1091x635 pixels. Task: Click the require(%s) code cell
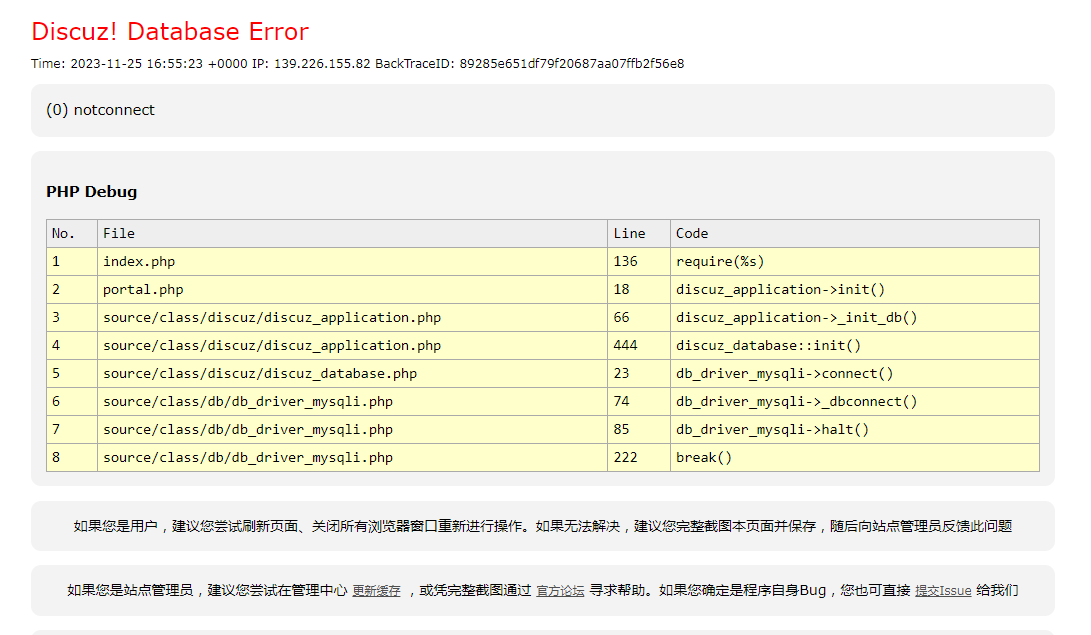[x=720, y=261]
